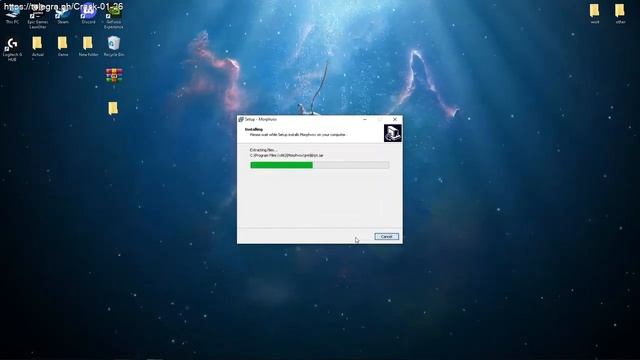The height and width of the screenshot is (360, 640).
Task: Select the other folder on desktop
Action: pyautogui.click(x=620, y=14)
